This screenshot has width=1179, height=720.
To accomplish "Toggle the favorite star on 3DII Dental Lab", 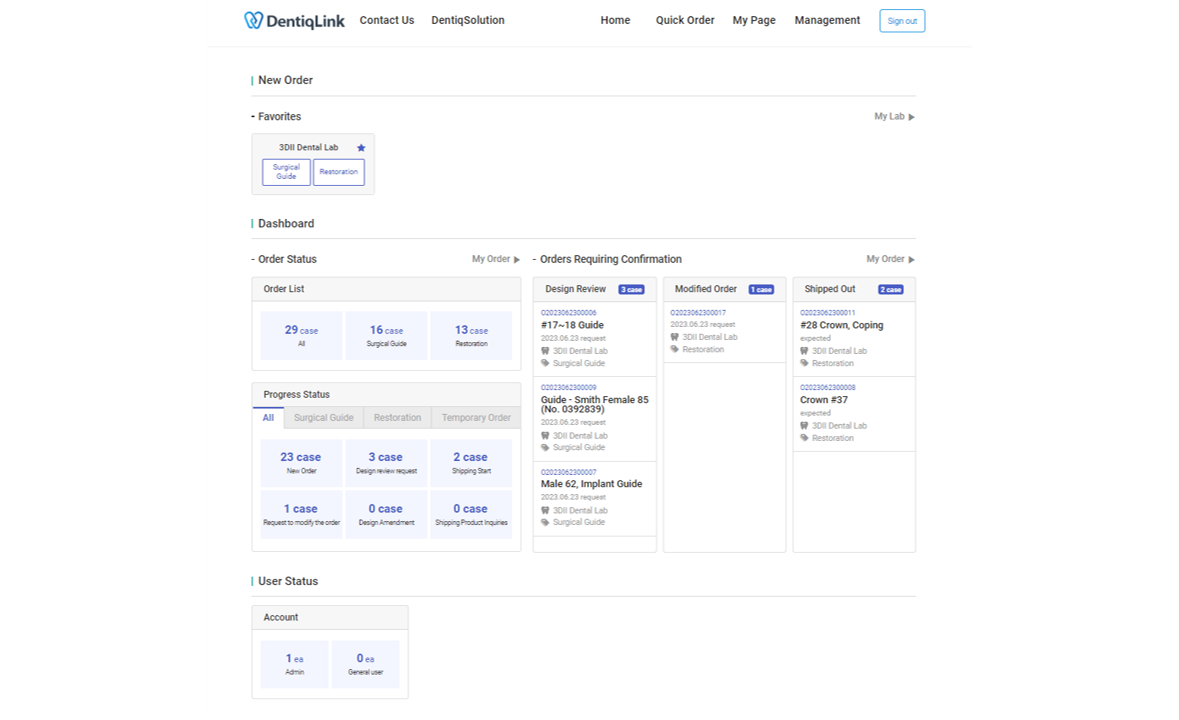I will (x=360, y=147).
